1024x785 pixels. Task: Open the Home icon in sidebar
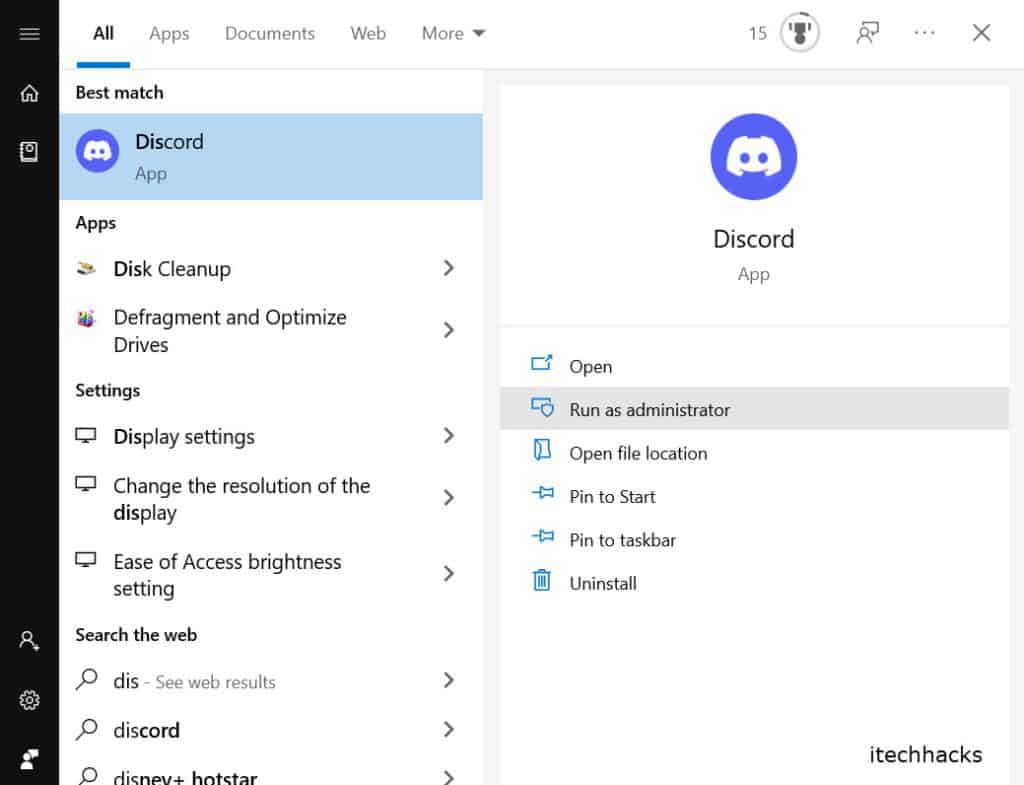pos(29,93)
